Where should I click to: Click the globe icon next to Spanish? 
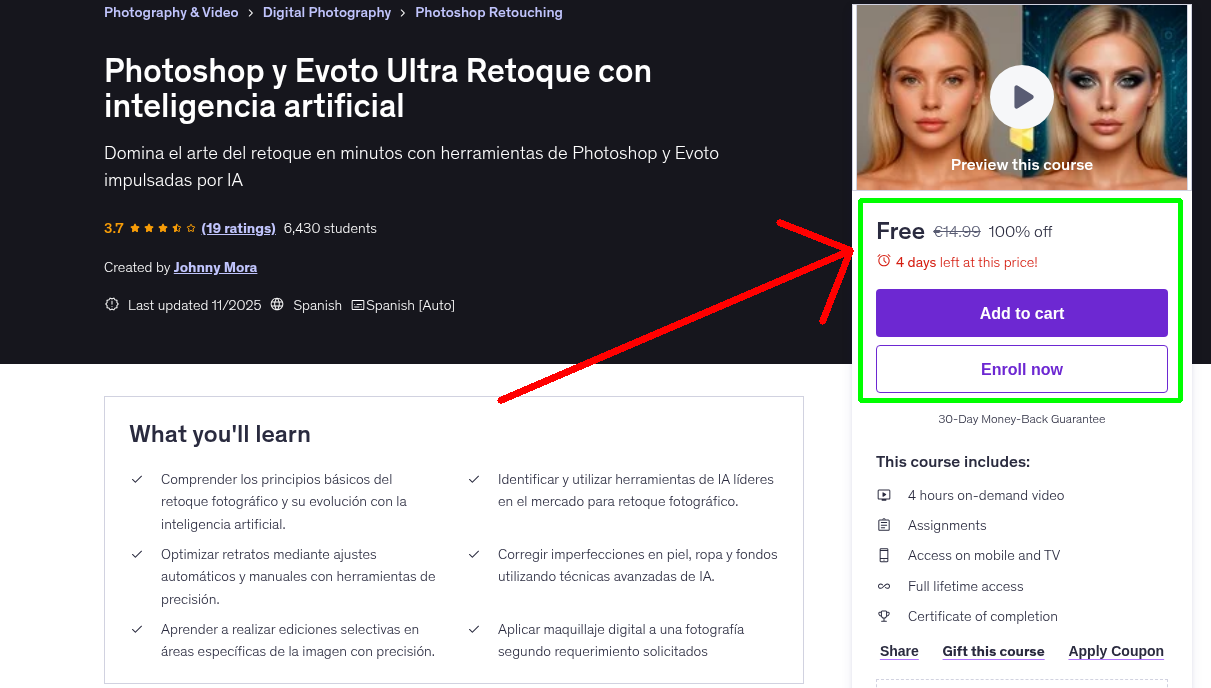coord(277,305)
